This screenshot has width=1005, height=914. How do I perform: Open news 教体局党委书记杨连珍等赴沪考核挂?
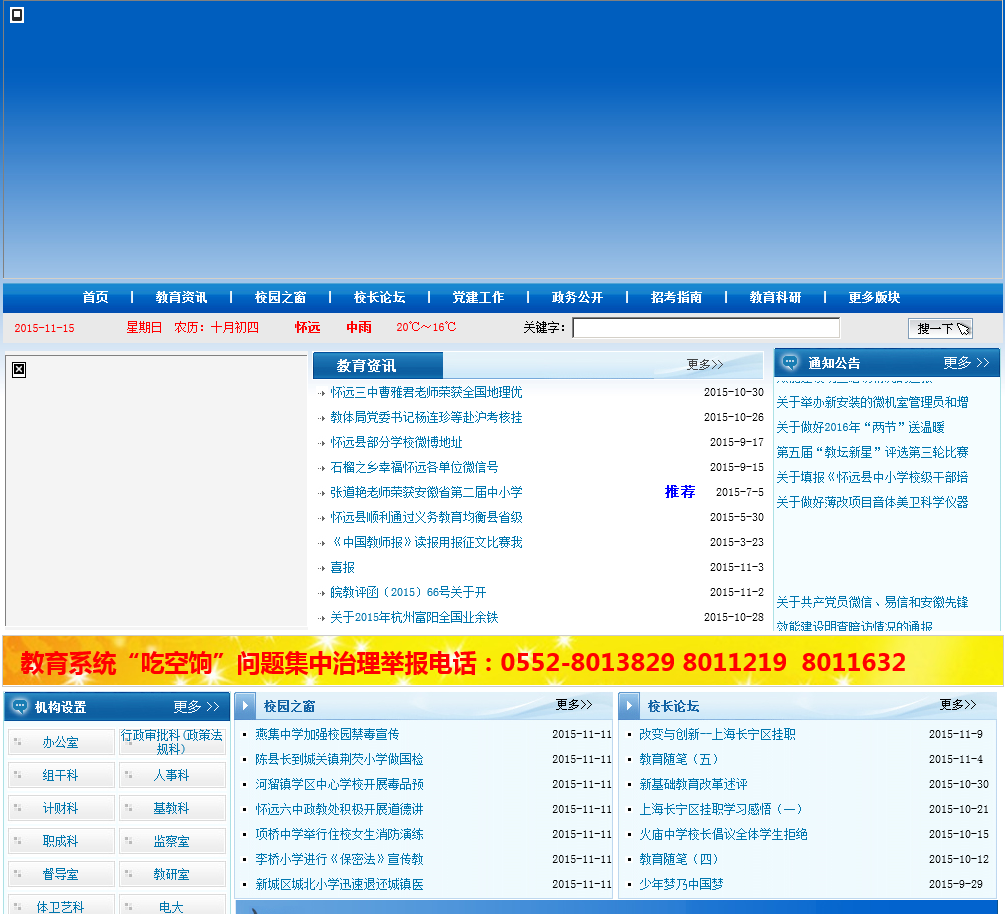coord(426,417)
